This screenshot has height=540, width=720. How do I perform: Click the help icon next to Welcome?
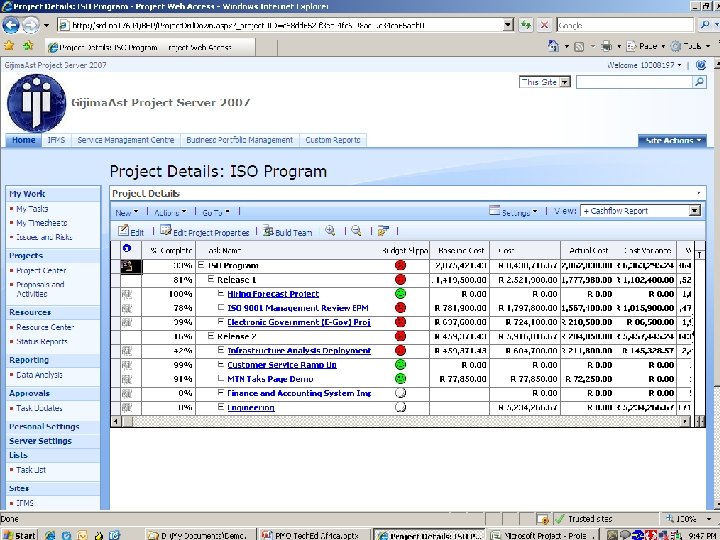tap(701, 65)
